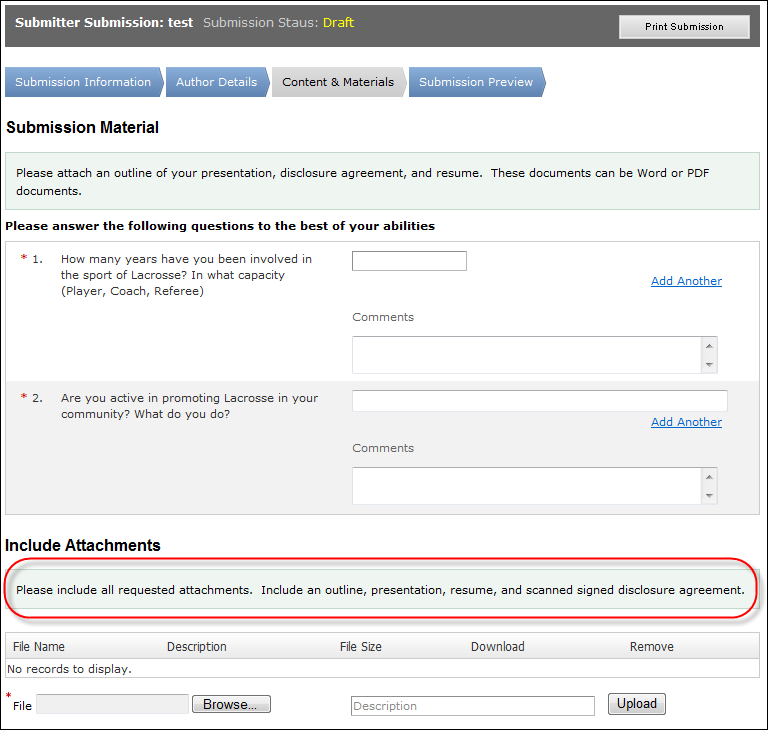
Task: Focus the promoting Lacrosse answer field
Action: click(x=539, y=401)
